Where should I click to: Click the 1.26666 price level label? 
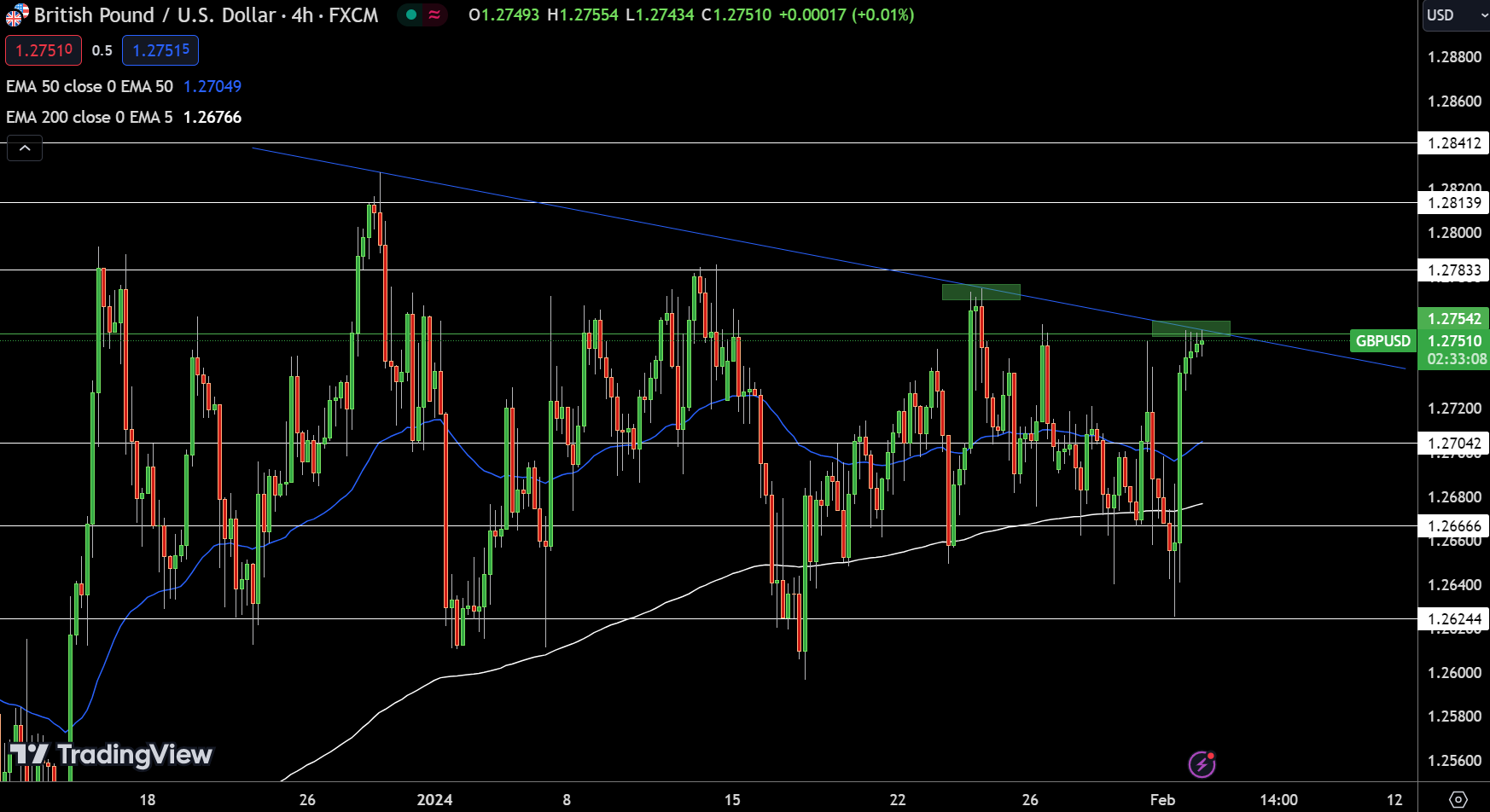click(1454, 525)
